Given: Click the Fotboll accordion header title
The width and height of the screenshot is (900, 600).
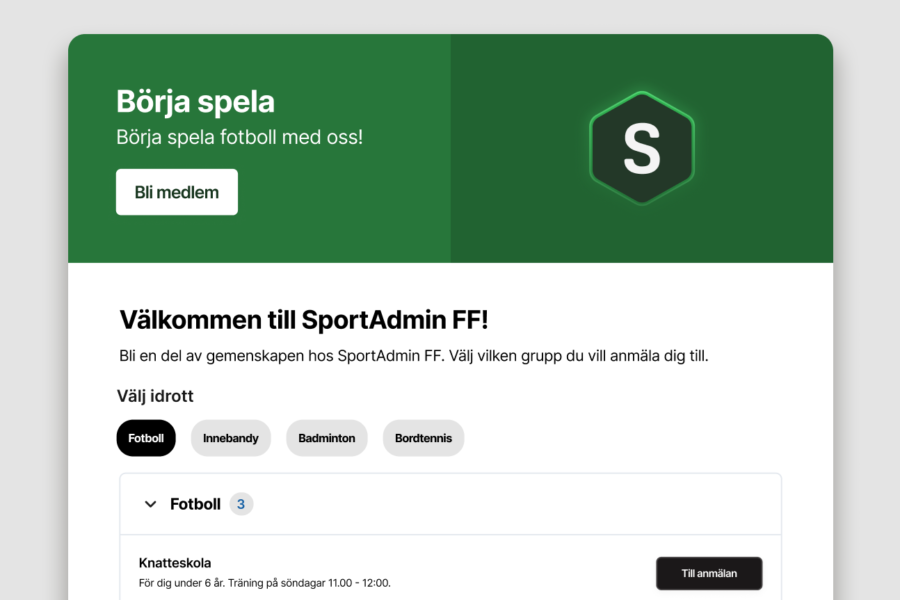Looking at the screenshot, I should [195, 504].
